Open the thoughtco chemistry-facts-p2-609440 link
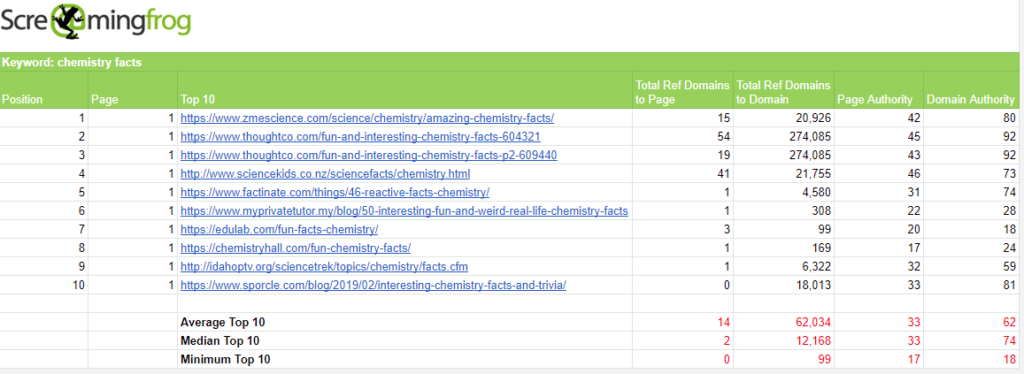The image size is (1024, 374). 369,155
